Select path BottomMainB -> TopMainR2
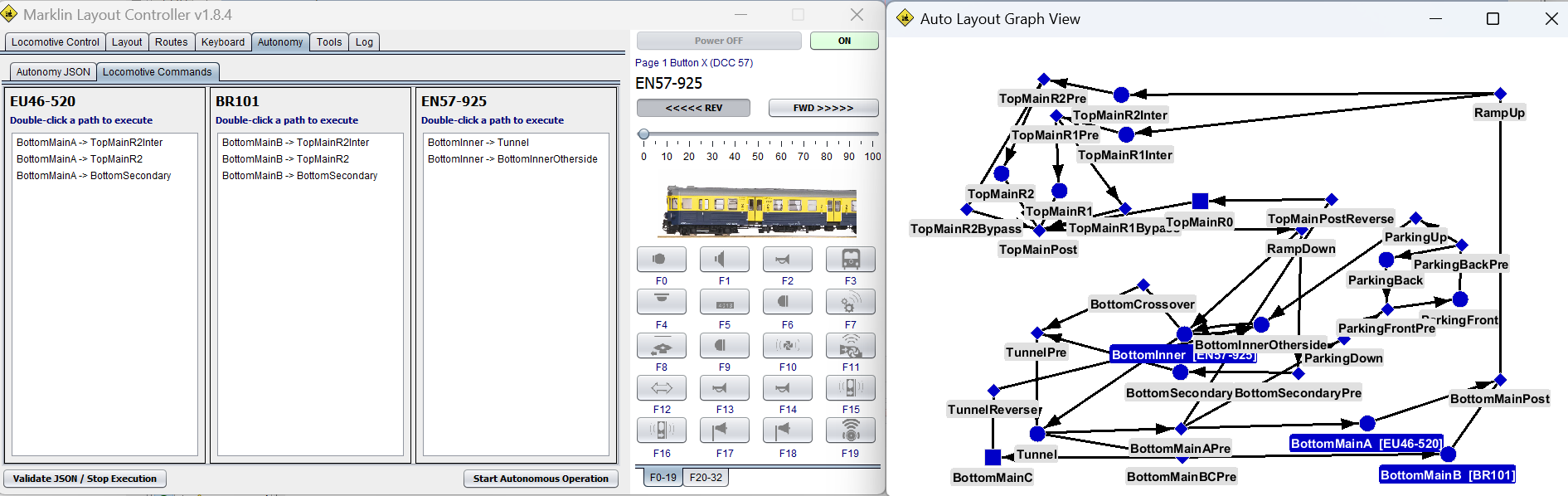 (x=285, y=159)
